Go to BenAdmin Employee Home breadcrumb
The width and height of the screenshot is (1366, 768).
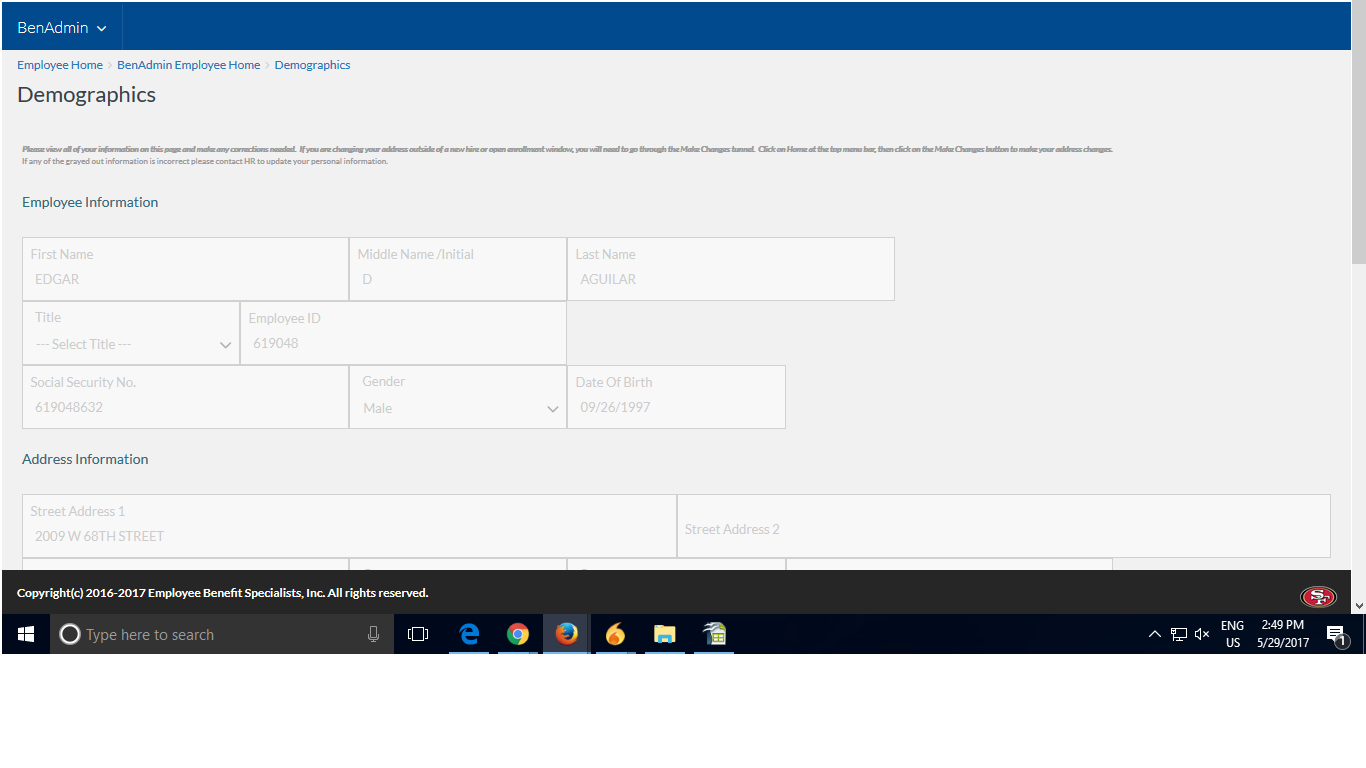188,65
